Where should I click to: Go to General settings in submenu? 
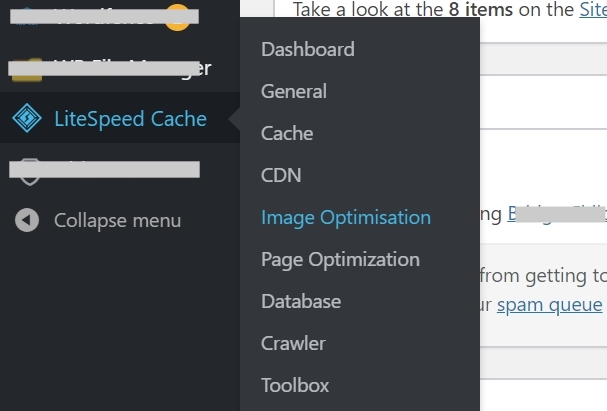(x=294, y=91)
